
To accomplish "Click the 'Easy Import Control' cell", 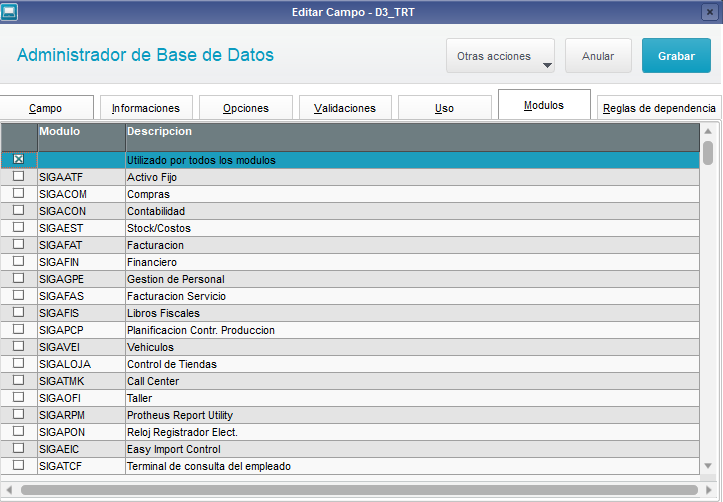I will [413, 449].
